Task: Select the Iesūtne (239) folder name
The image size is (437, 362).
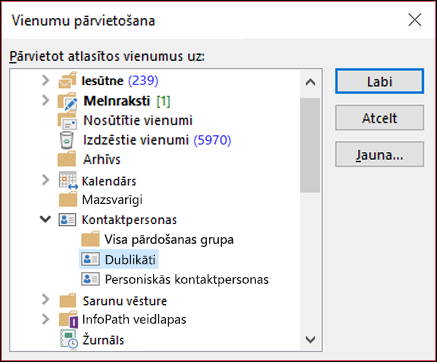Action: pos(120,81)
